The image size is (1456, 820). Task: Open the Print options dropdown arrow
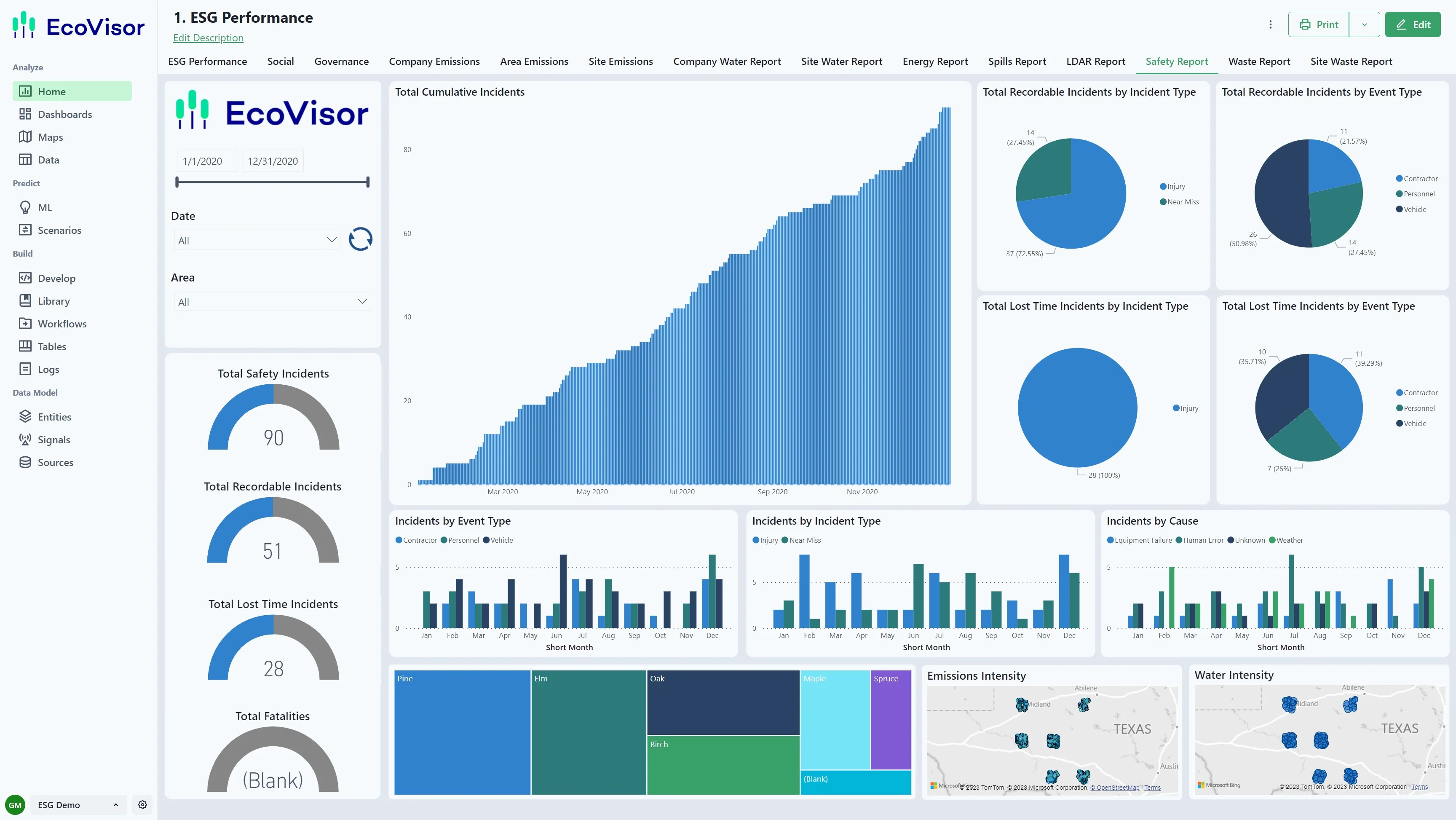click(x=1364, y=24)
